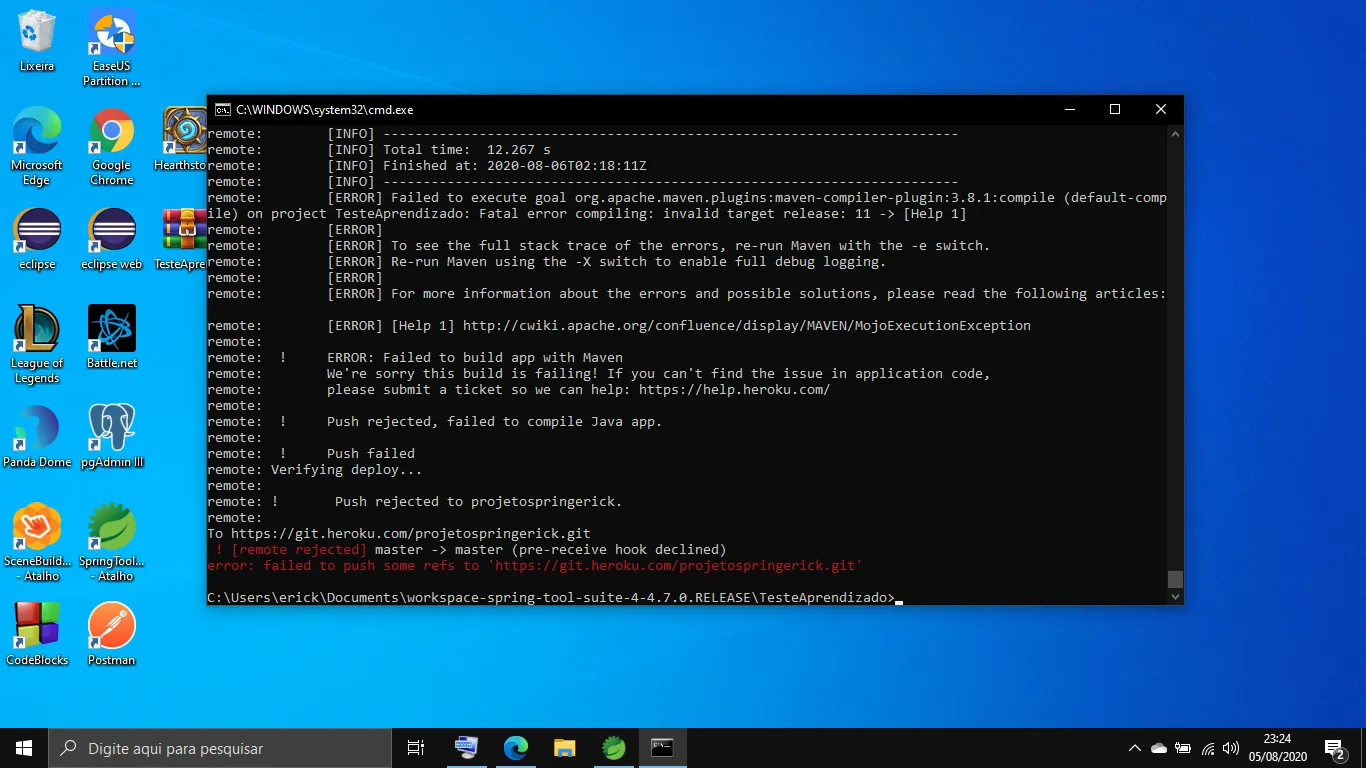This screenshot has width=1366, height=768.
Task: Open the Windows Start menu
Action: click(x=24, y=748)
